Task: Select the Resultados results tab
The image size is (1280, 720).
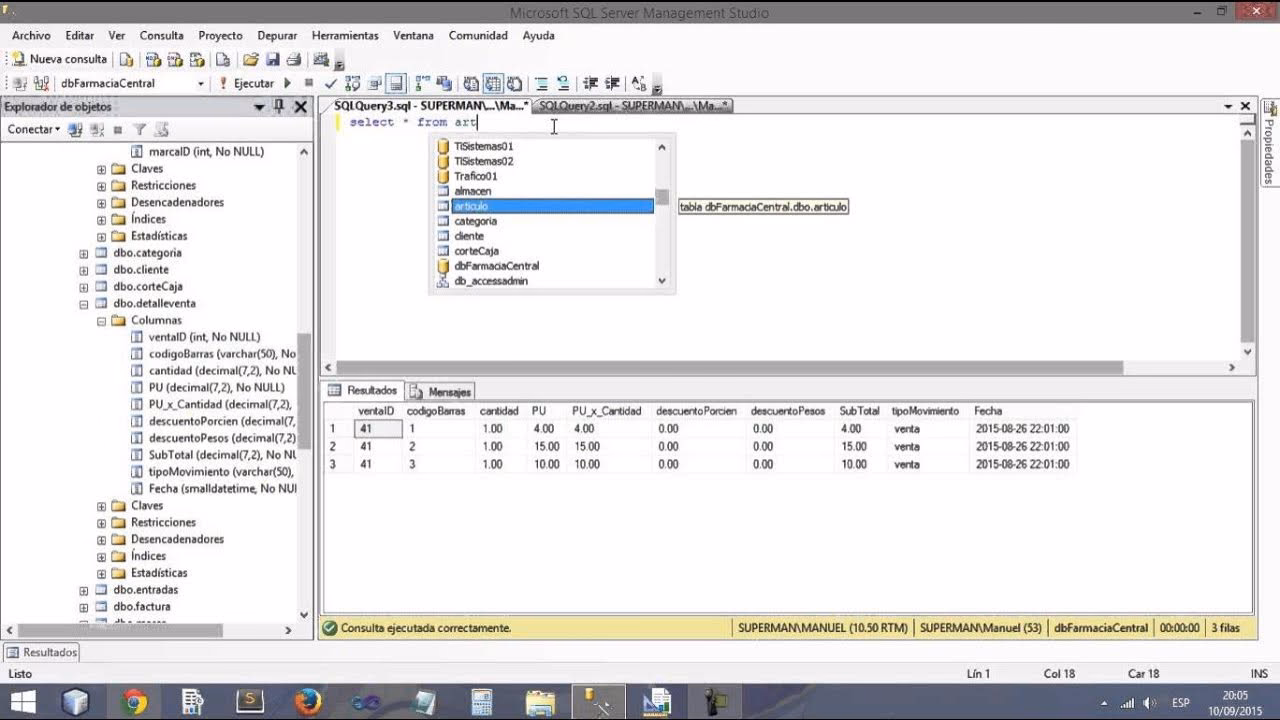Action: 365,390
